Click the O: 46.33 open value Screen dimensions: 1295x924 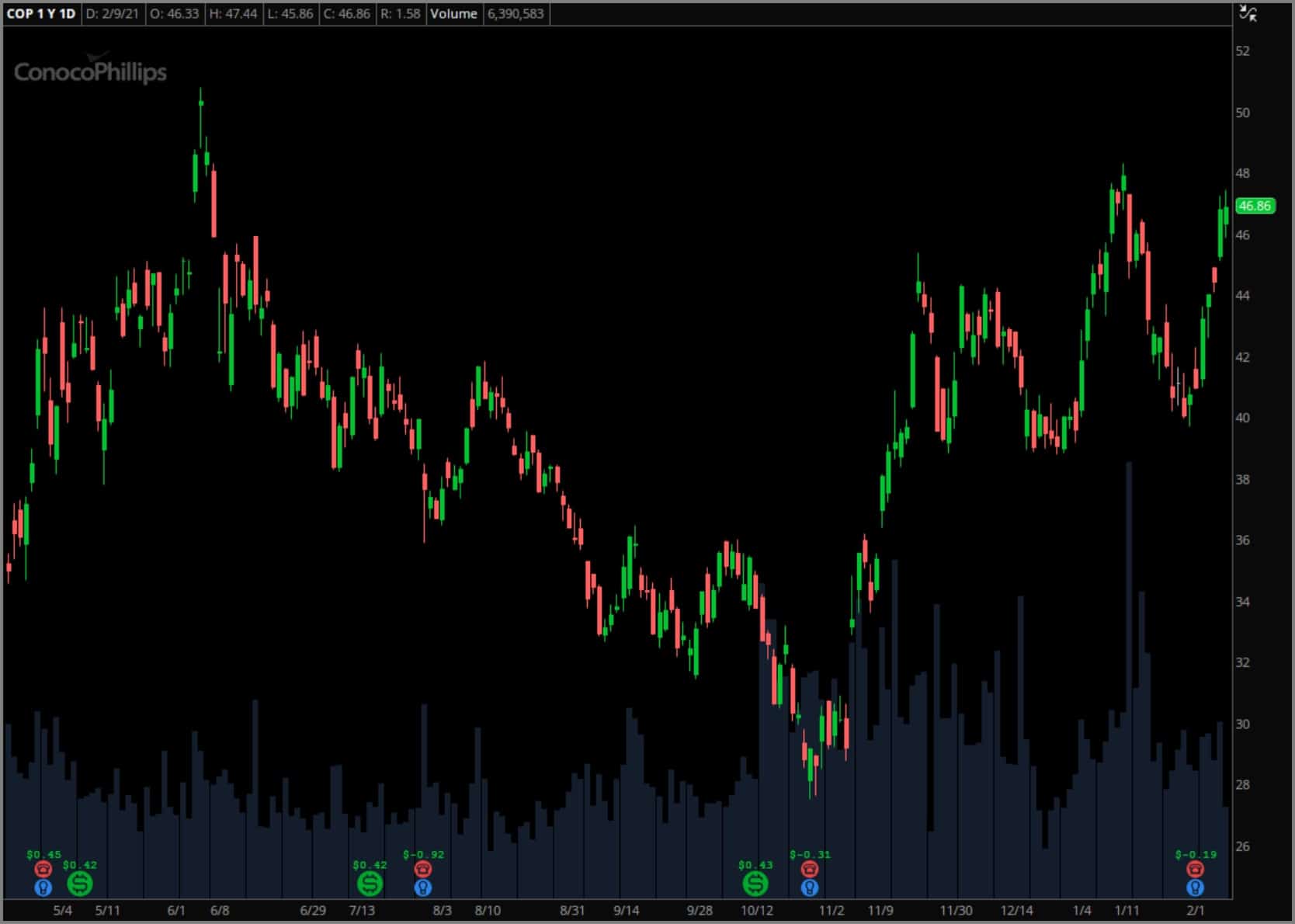tap(174, 14)
